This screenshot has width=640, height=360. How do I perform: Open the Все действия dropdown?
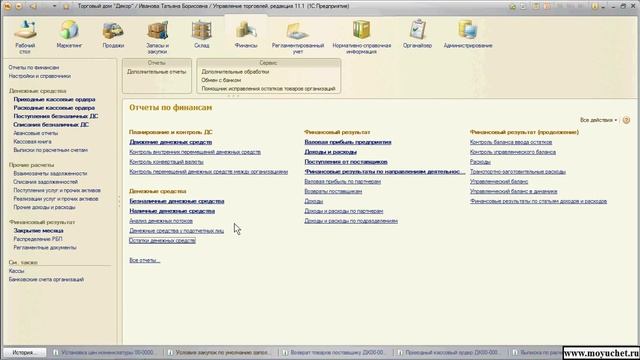click(x=598, y=120)
